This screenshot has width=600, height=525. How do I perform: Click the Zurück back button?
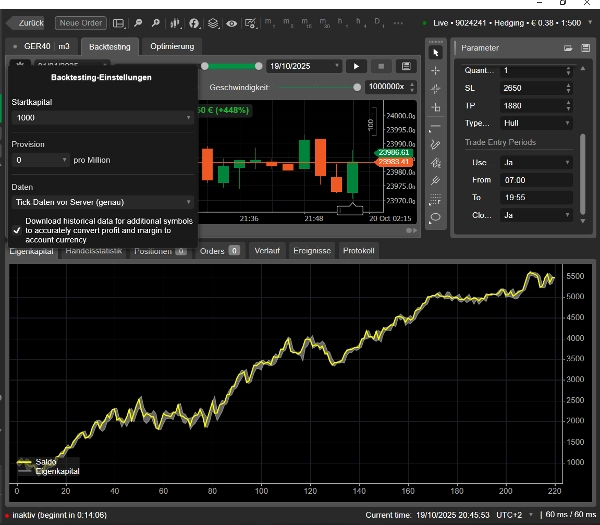26,23
